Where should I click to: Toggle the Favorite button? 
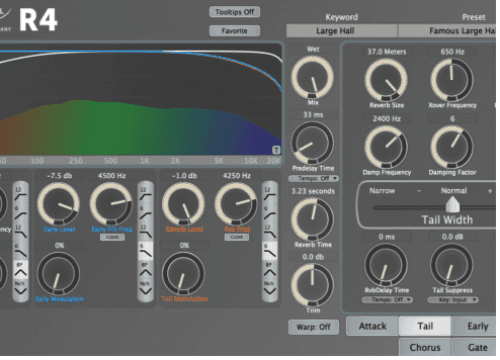click(x=235, y=31)
